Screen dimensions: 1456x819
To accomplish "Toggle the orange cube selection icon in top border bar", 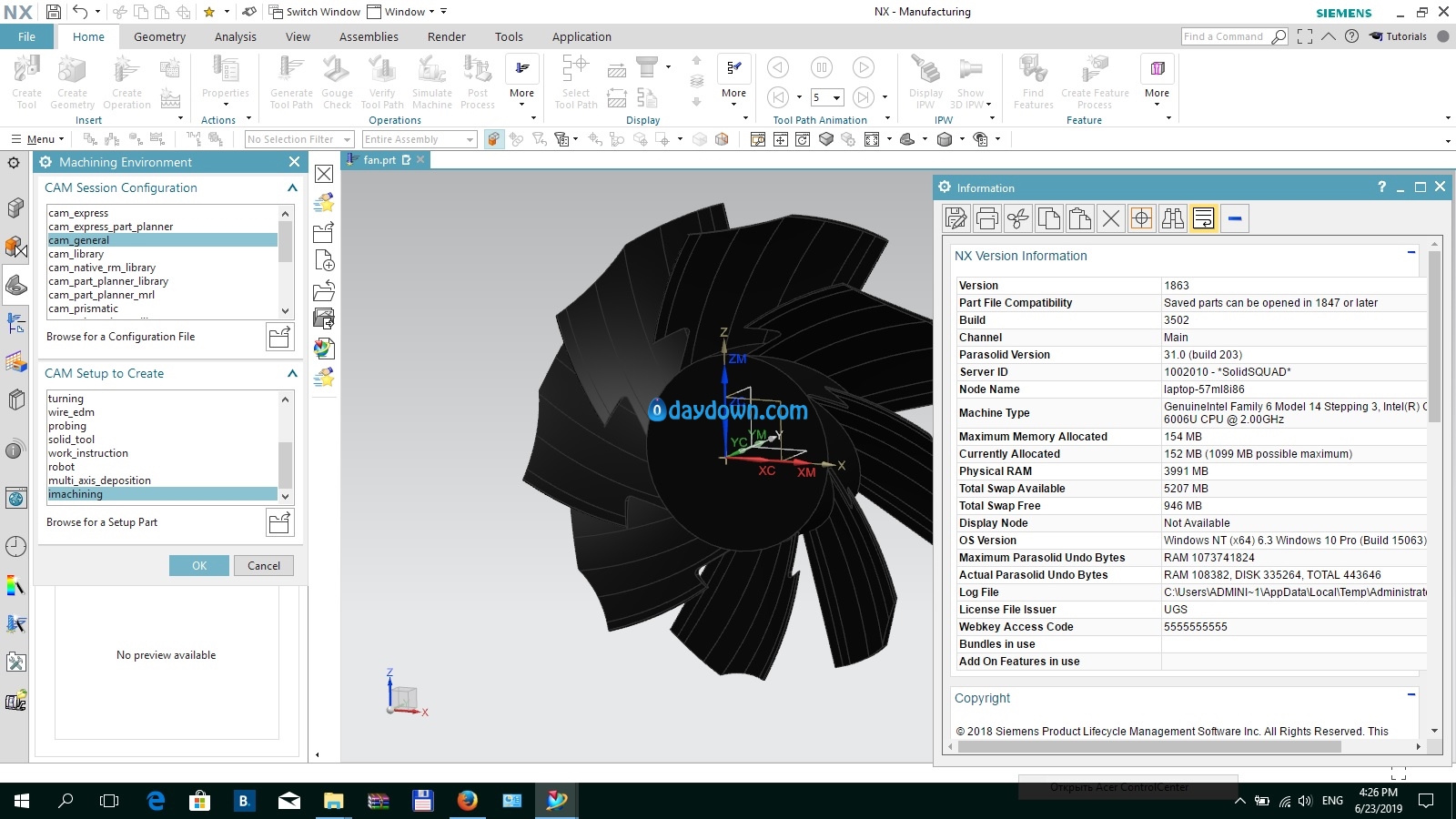I will pyautogui.click(x=494, y=139).
